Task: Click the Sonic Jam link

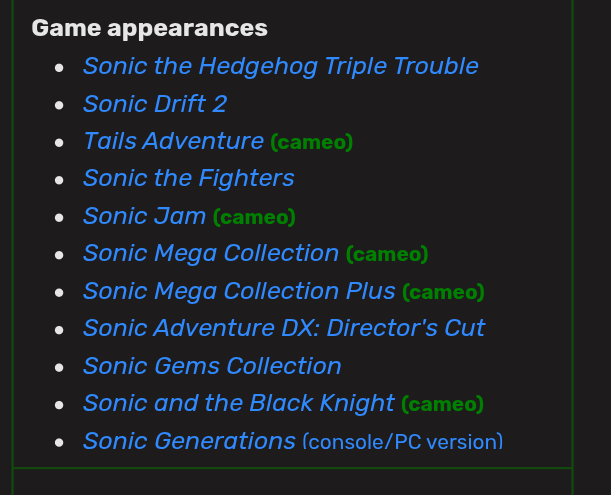Action: (144, 216)
